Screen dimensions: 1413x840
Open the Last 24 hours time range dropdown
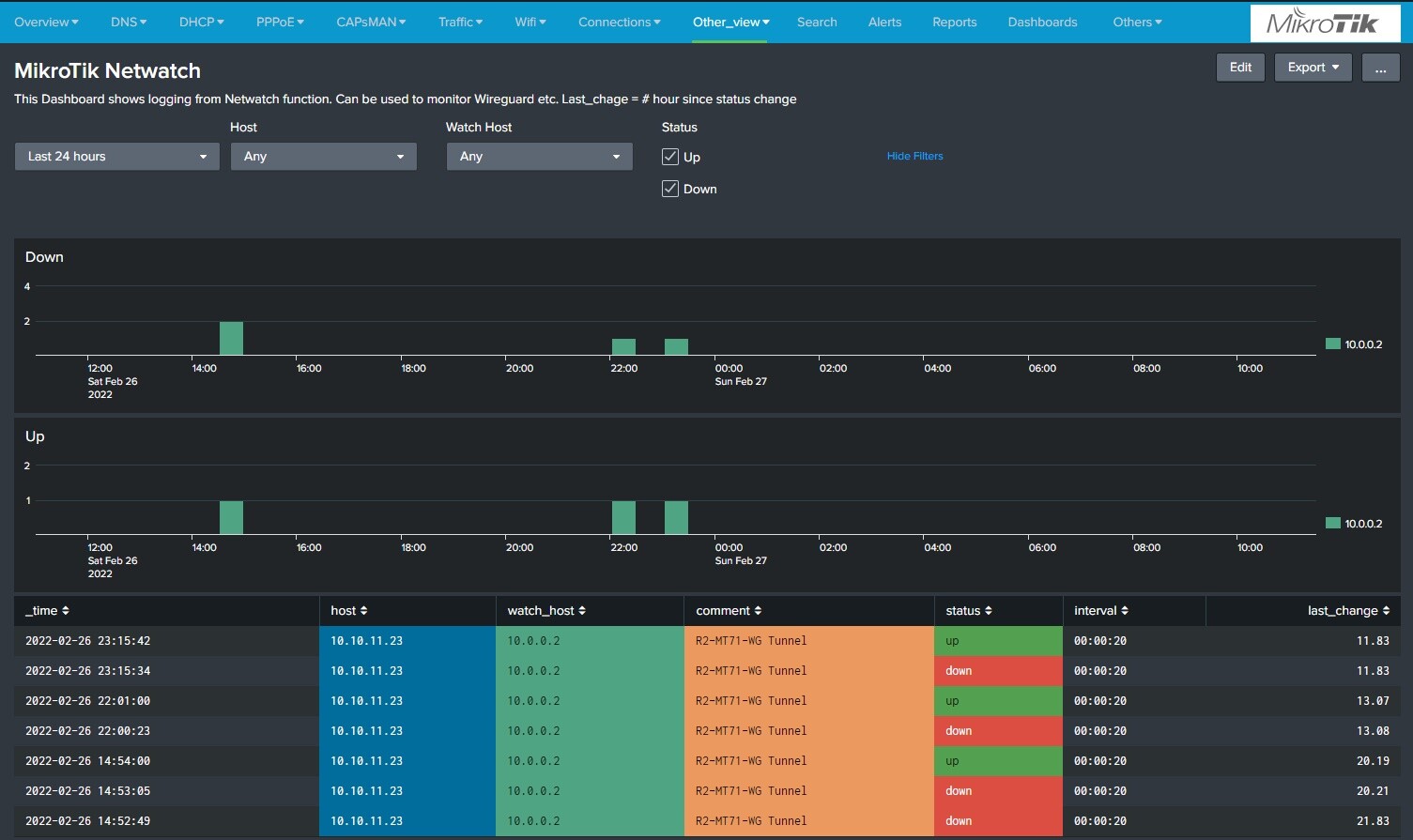tap(117, 157)
